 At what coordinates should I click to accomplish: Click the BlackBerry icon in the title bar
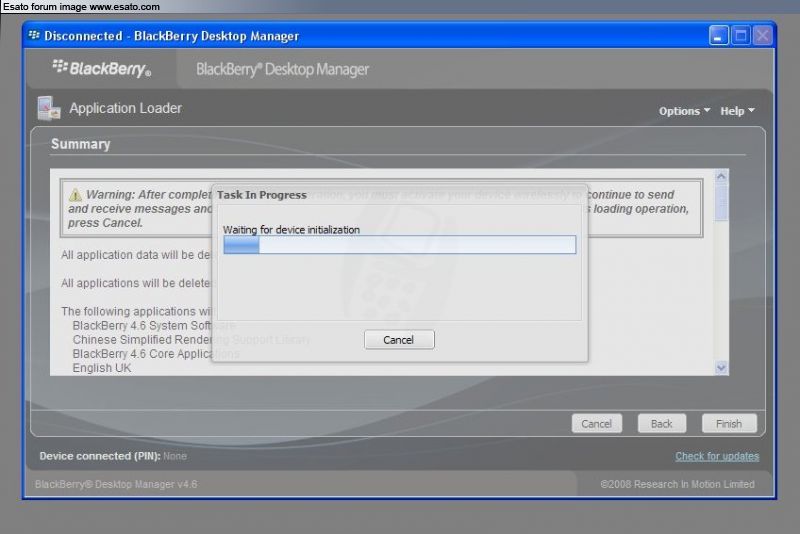click(x=34, y=35)
